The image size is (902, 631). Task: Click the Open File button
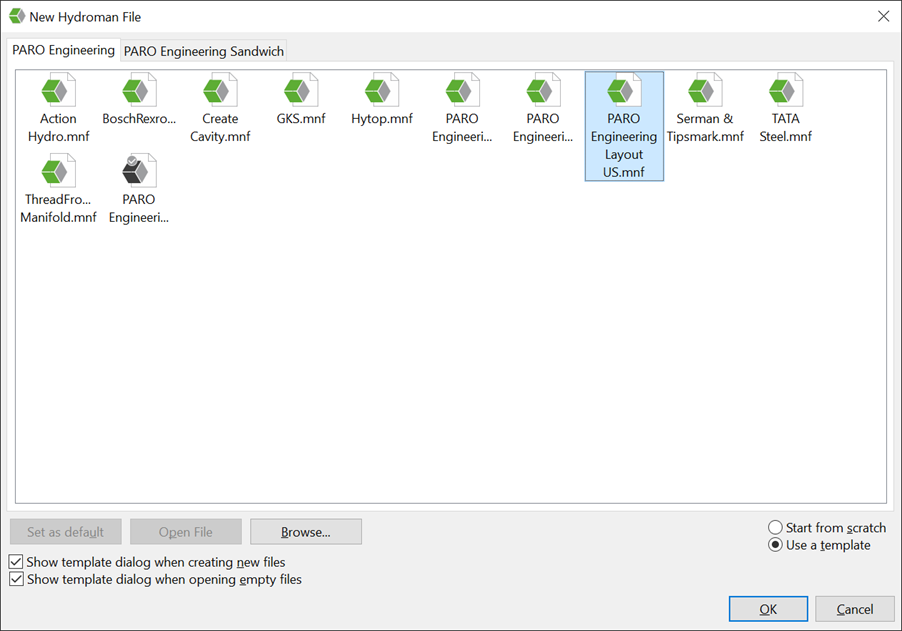click(x=186, y=531)
